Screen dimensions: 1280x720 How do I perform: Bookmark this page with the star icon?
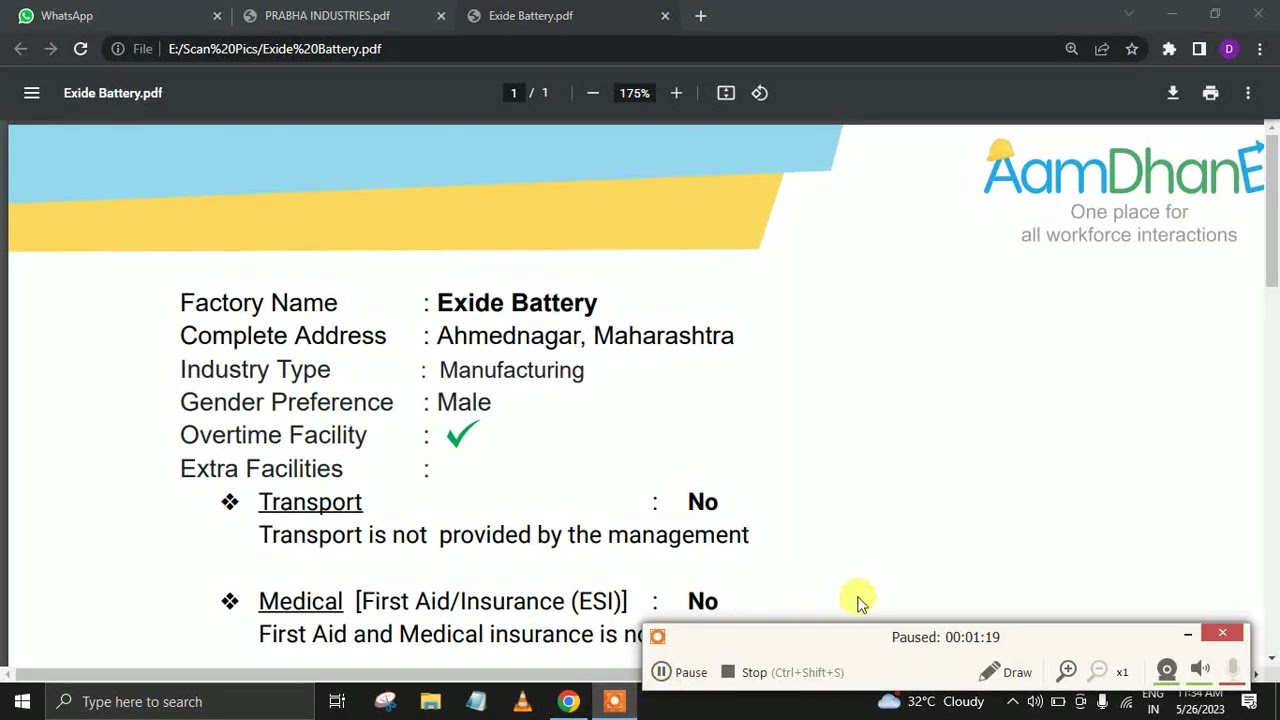pyautogui.click(x=1132, y=49)
